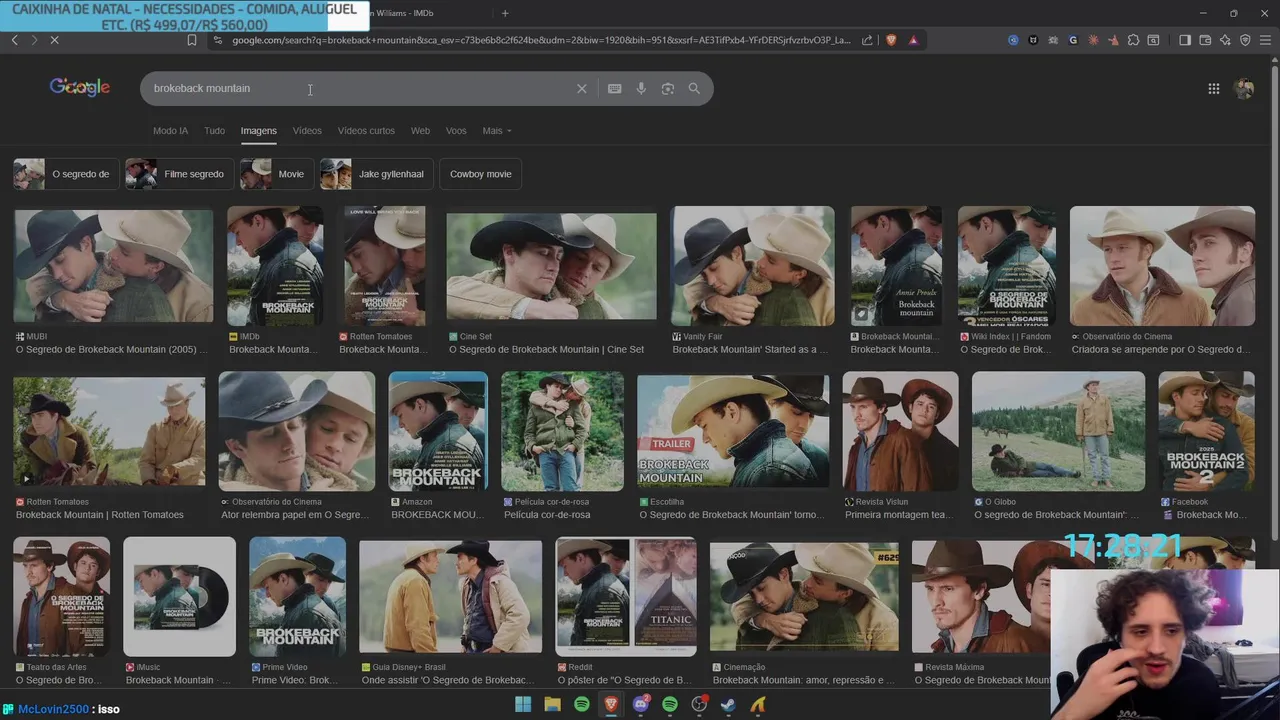This screenshot has height=720, width=1280.
Task: Start voice search with microphone icon
Action: (x=641, y=88)
